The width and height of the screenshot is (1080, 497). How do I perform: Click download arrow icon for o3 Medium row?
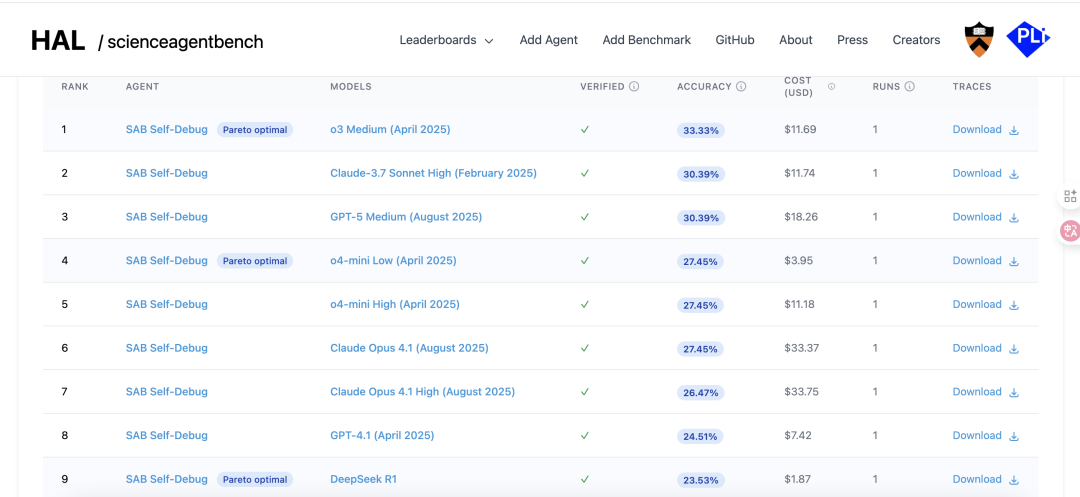coord(1014,130)
